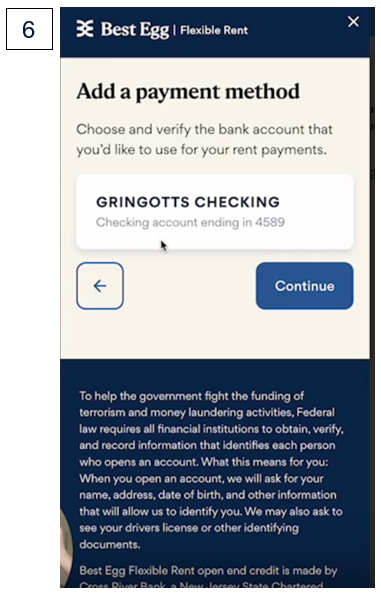Click the 'Add a payment method' heading
The width and height of the screenshot is (381, 595).
(188, 92)
